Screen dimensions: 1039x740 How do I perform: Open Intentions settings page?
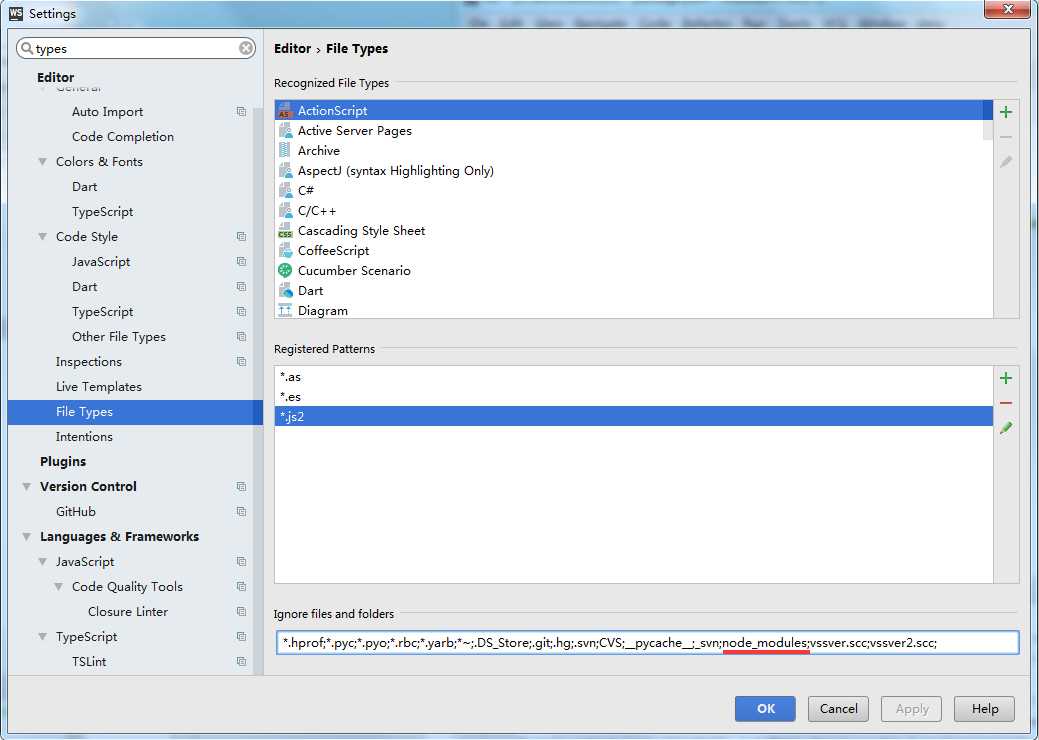pos(84,437)
